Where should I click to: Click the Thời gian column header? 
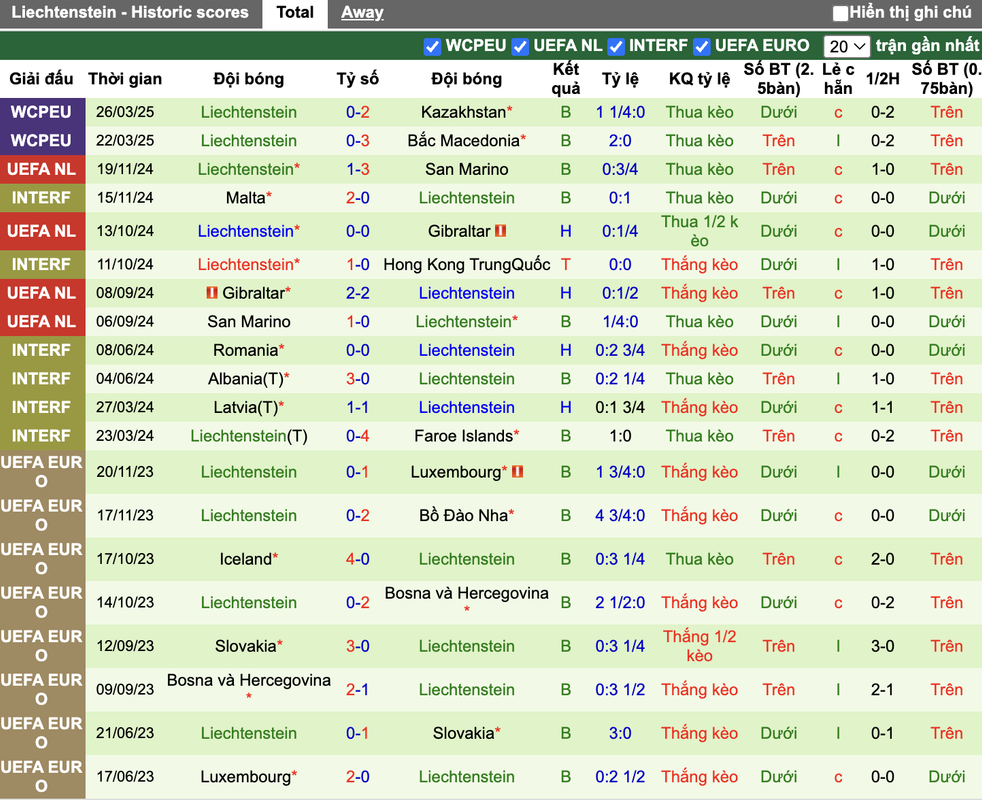[x=125, y=78]
